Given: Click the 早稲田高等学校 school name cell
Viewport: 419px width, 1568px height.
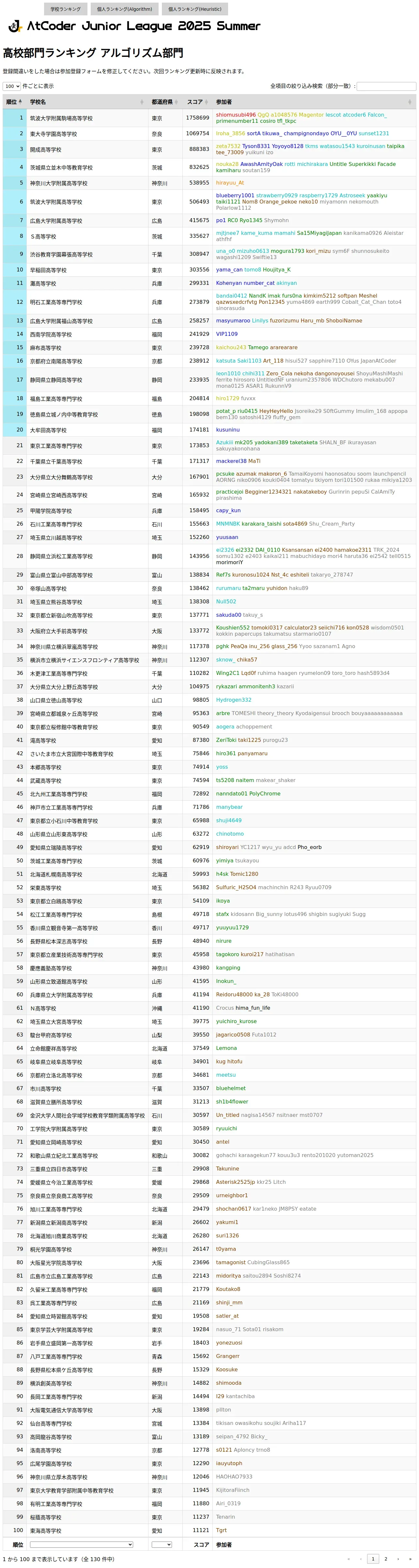Looking at the screenshot, I should coord(87,270).
